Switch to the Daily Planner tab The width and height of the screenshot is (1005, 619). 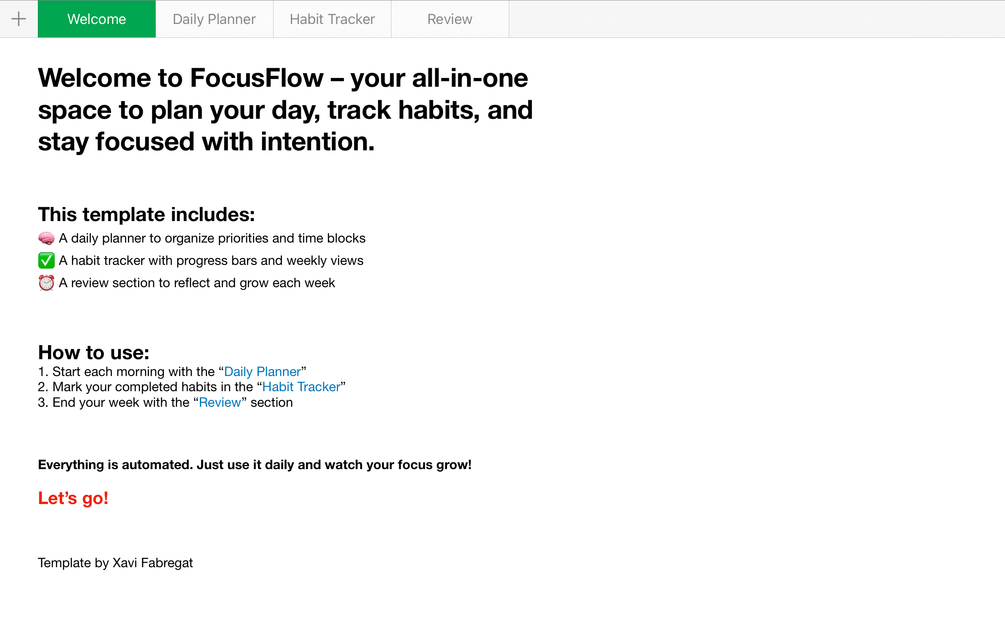(214, 19)
